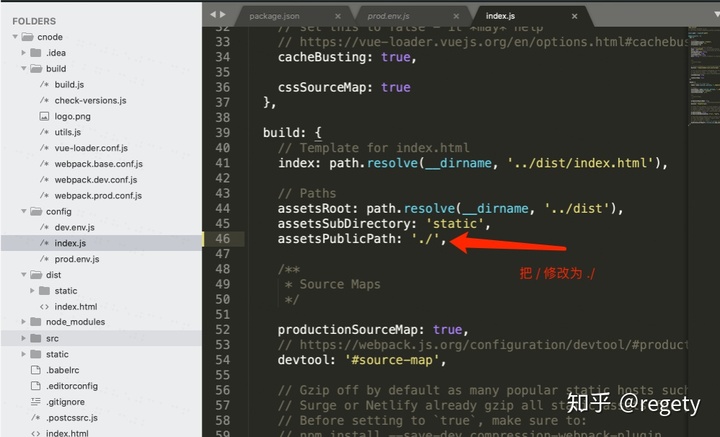Click the build folder icon
The width and height of the screenshot is (720, 437).
[36, 68]
